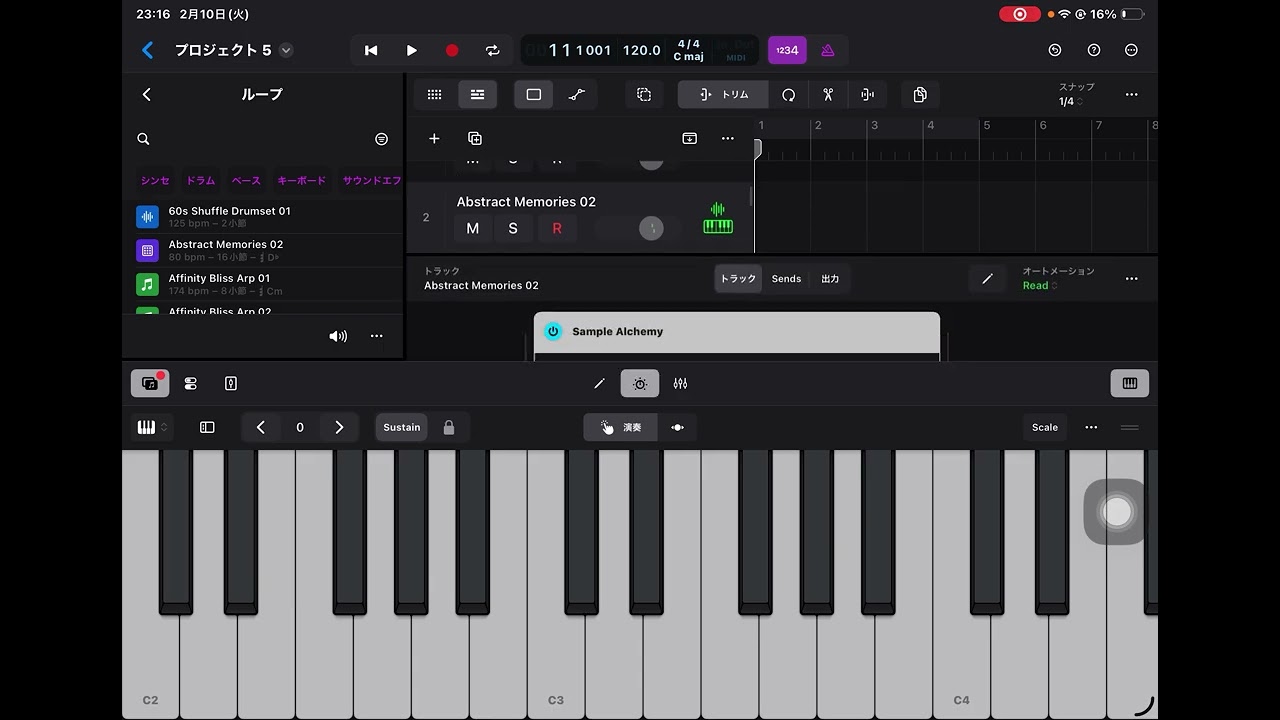The width and height of the screenshot is (1280, 720).
Task: Jump to the beginning of the project
Action: 371,50
